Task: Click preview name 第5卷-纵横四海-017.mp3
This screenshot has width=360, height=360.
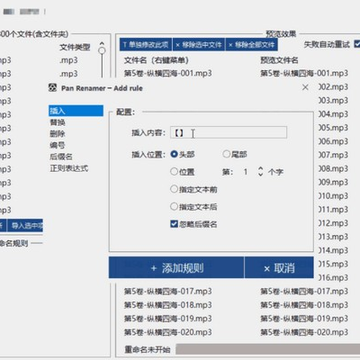Action: coord(304,291)
